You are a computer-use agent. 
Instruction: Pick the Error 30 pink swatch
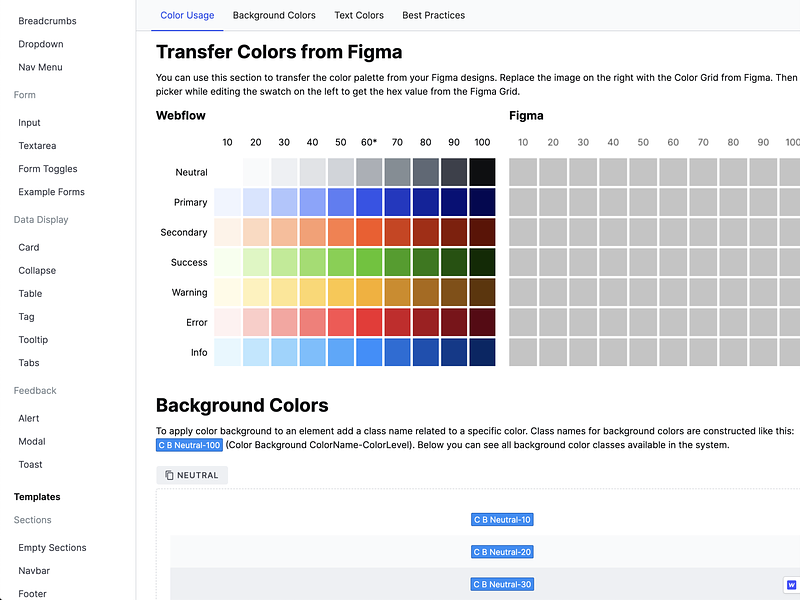[284, 322]
